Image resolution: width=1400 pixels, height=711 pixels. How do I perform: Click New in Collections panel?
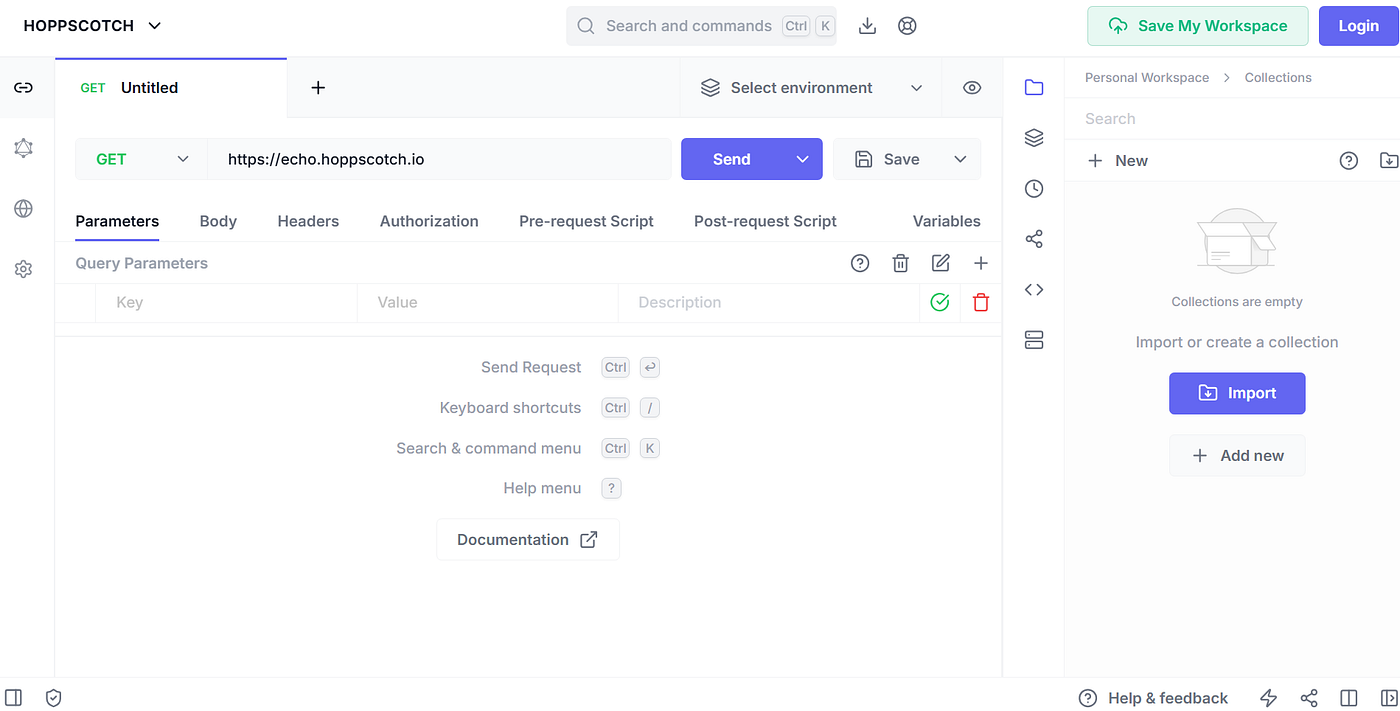coord(1118,160)
